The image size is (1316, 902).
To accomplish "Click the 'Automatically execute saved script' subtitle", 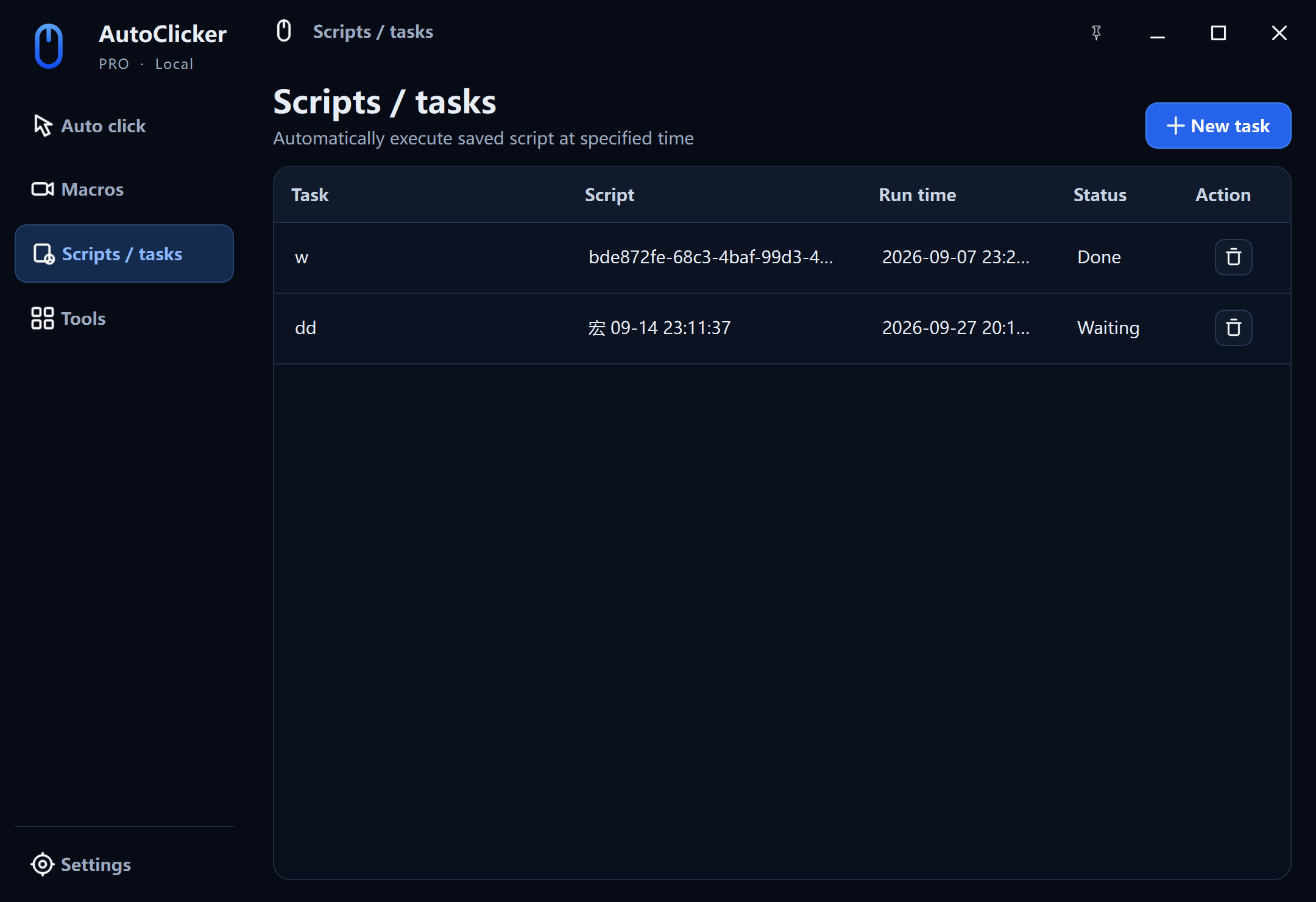I will (483, 138).
